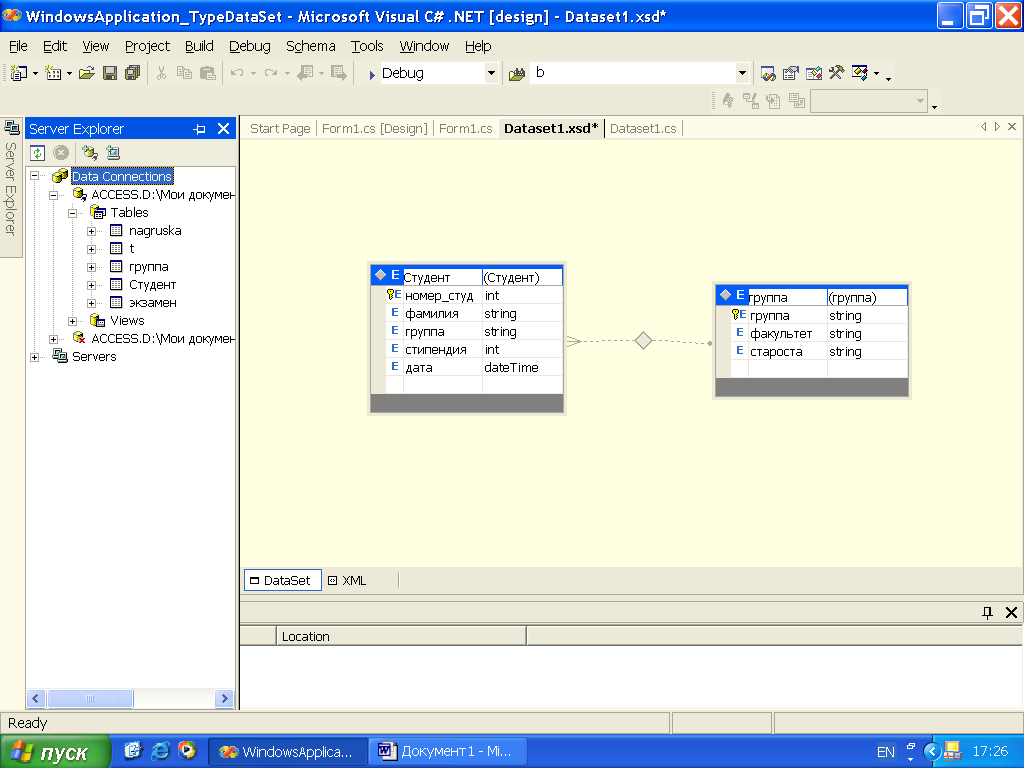This screenshot has height=768, width=1024.
Task: Expand the Views node in Server Explorer
Action: coord(73,321)
